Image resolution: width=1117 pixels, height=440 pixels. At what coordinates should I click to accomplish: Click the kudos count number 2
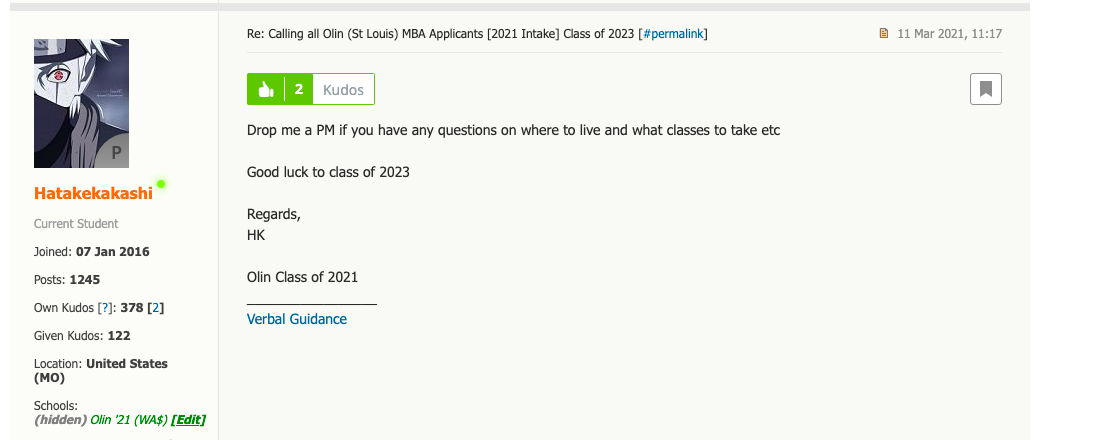tap(298, 89)
